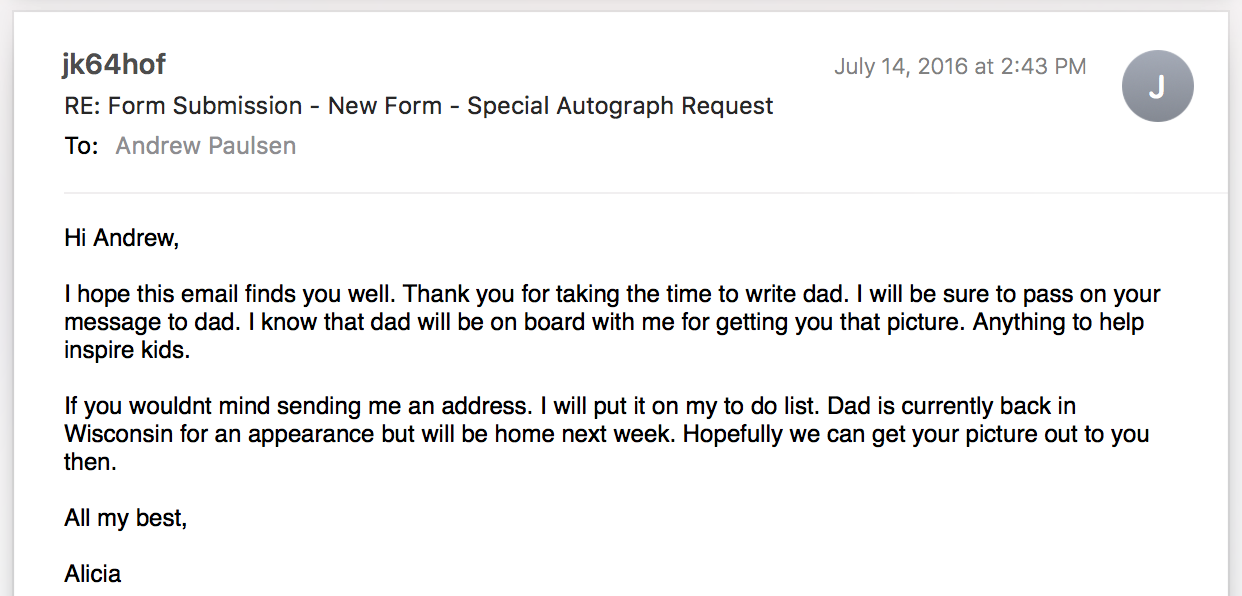This screenshot has height=596, width=1242.
Task: Click the "To:" field label
Action: pos(82,146)
